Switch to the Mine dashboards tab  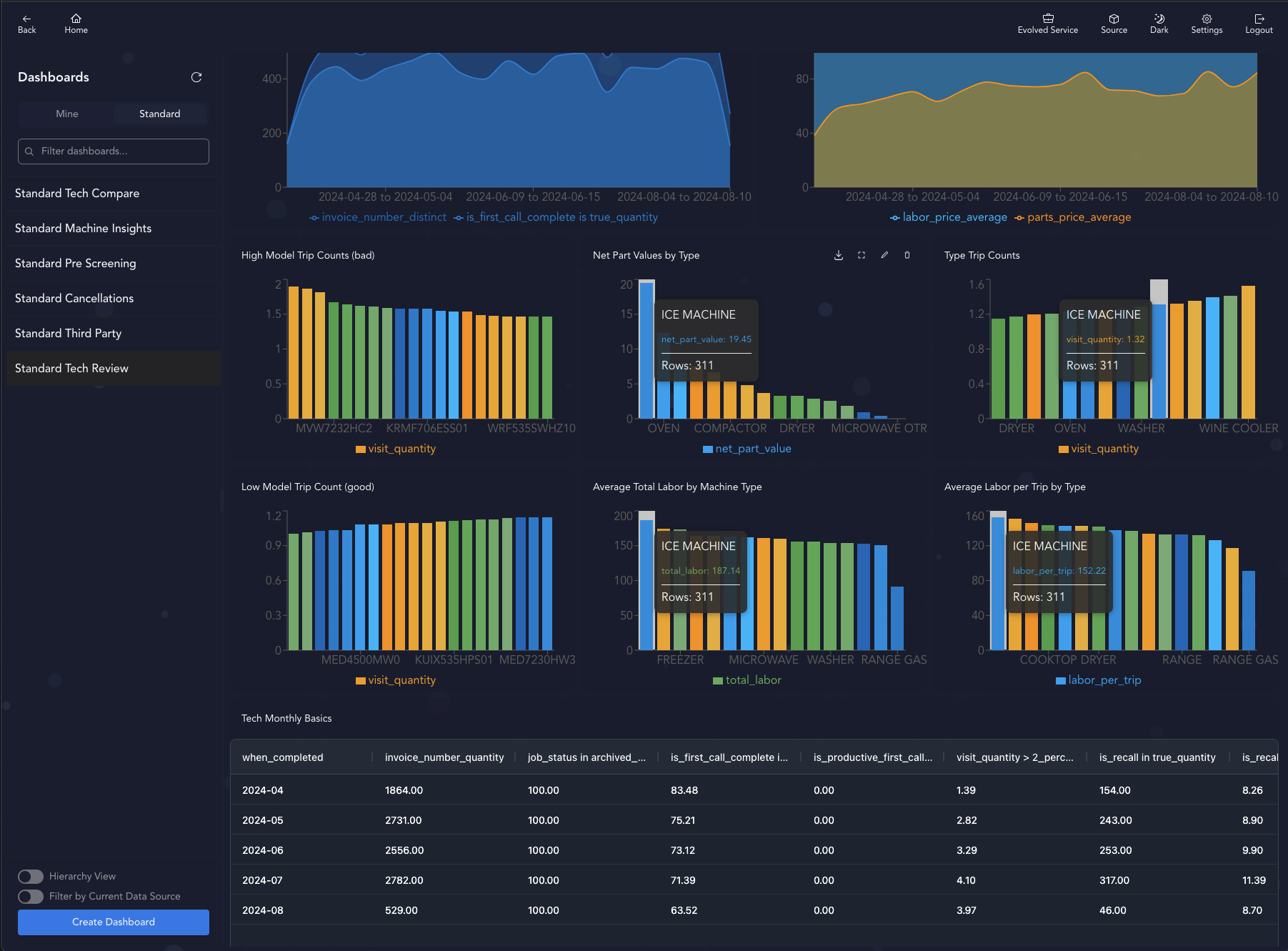tap(67, 114)
